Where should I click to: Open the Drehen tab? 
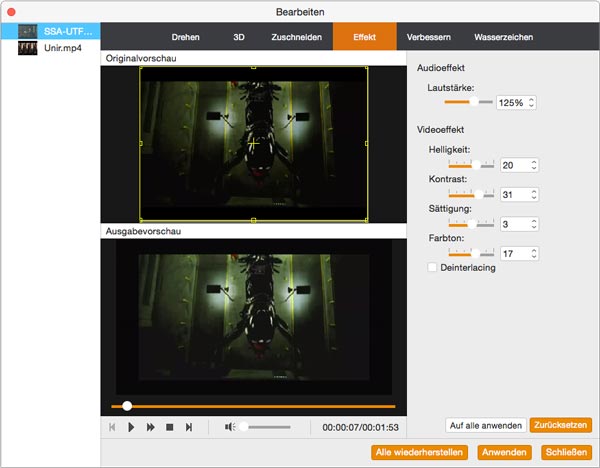[x=185, y=37]
